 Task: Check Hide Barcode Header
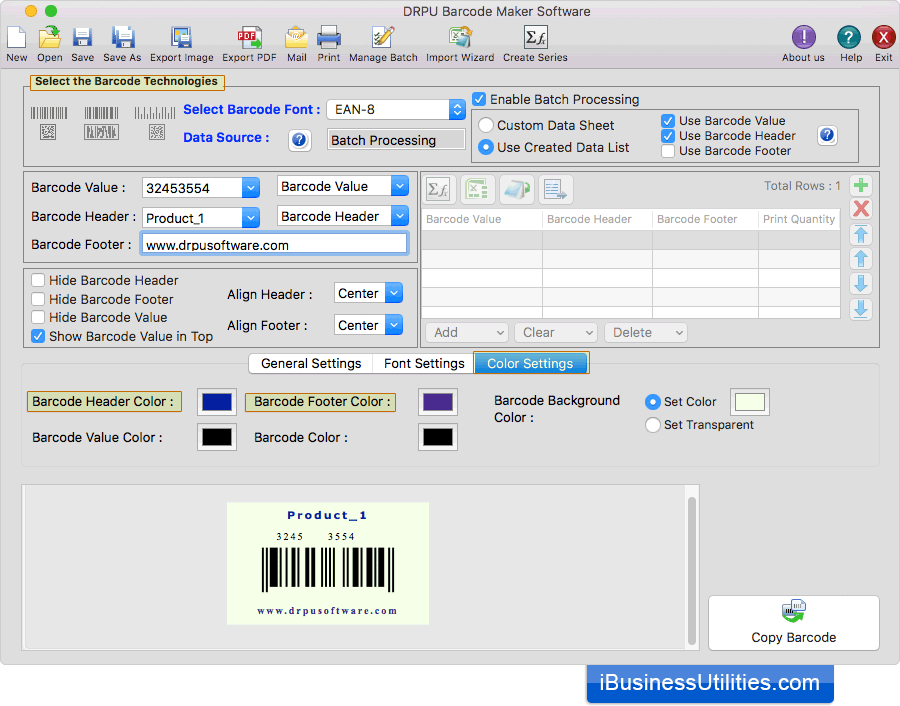38,280
